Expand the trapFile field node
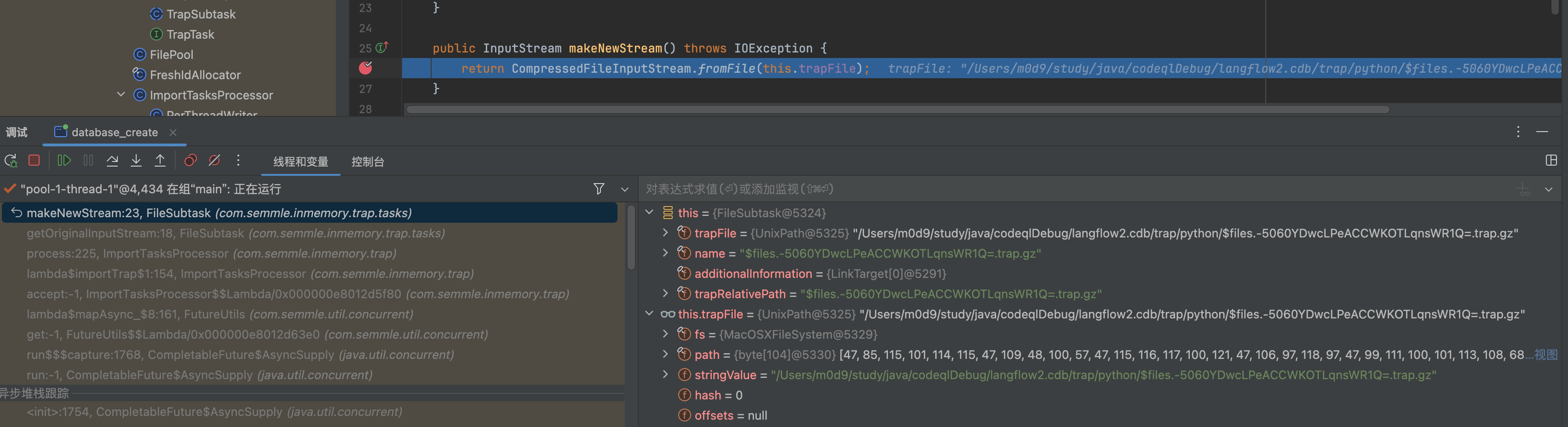This screenshot has height=427, width=1568. pyautogui.click(x=665, y=233)
